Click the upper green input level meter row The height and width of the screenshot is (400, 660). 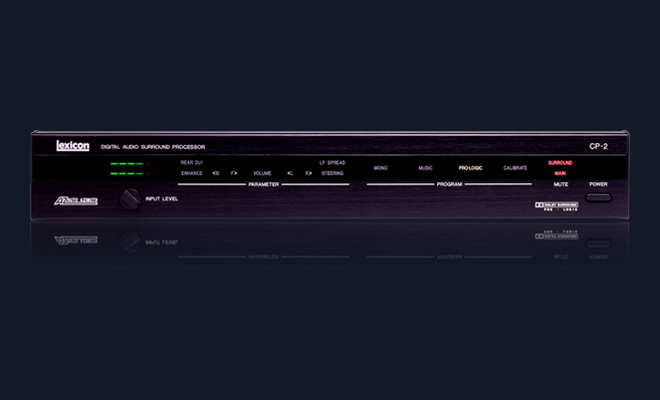[x=130, y=163]
